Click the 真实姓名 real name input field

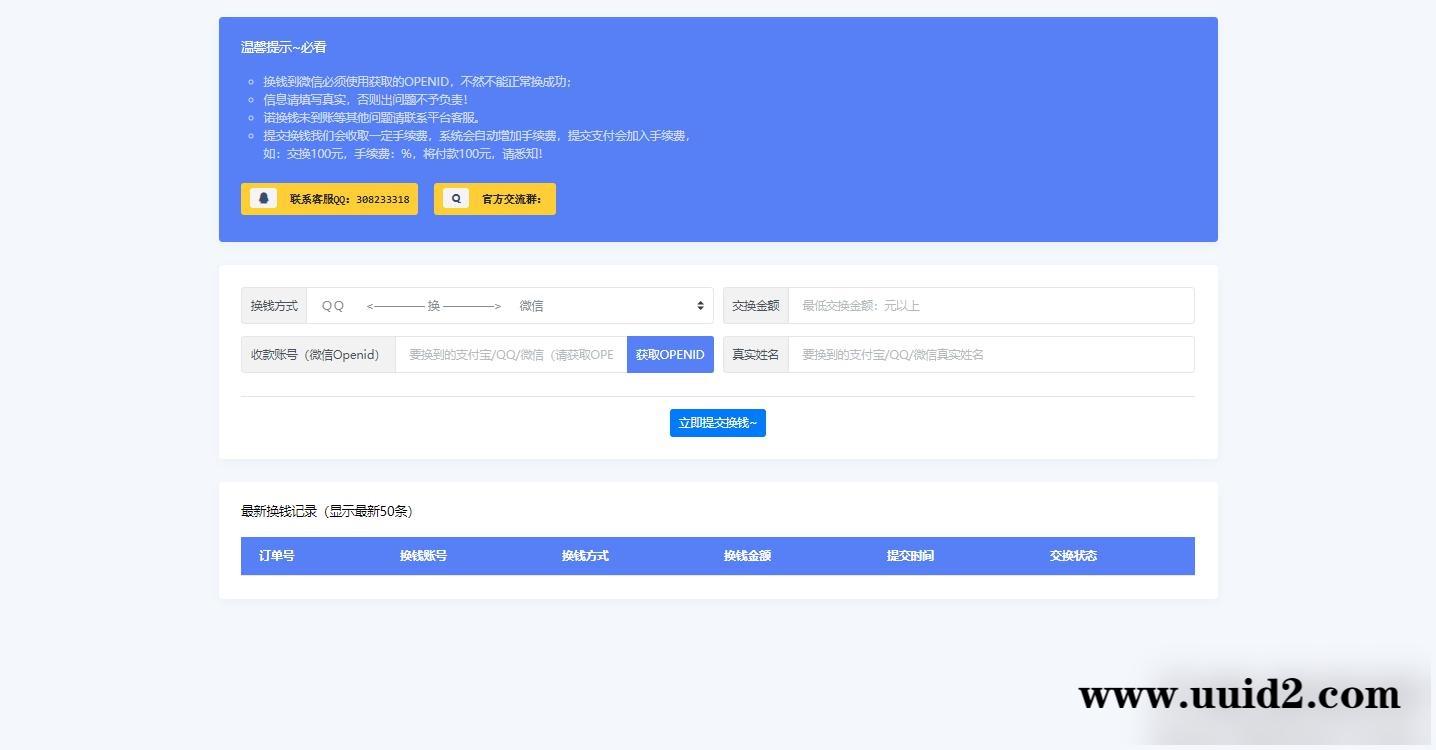[x=990, y=354]
